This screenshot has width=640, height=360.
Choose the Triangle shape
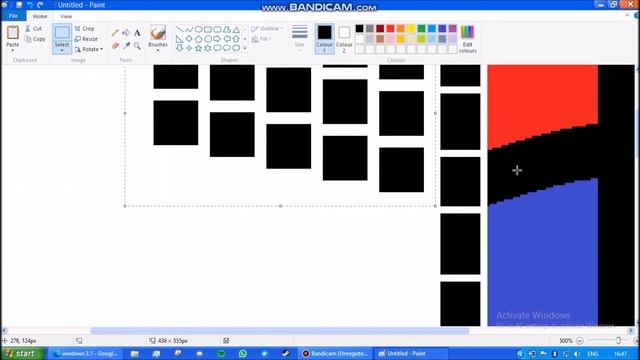[x=236, y=29]
